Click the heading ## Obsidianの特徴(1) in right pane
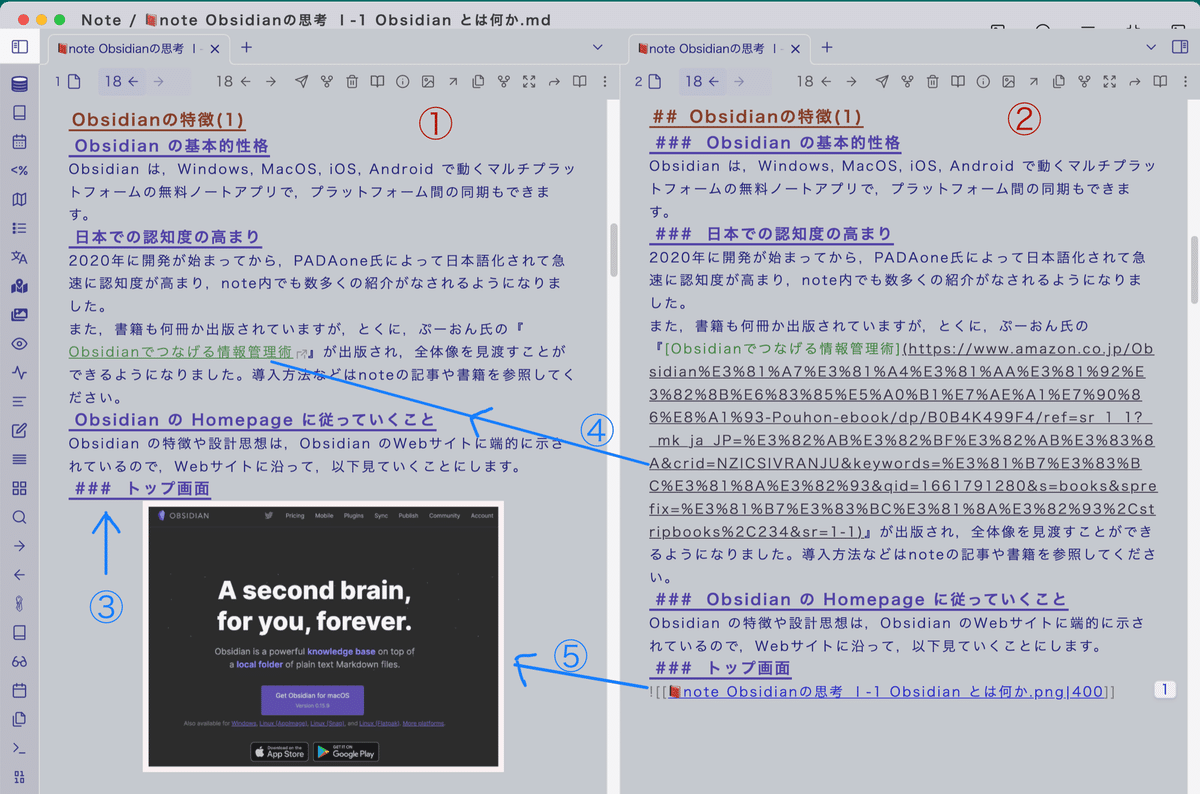The image size is (1200, 794). pyautogui.click(x=756, y=118)
